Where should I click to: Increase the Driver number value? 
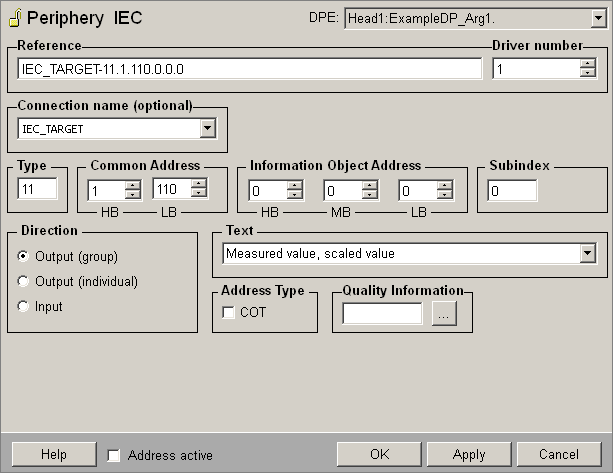pos(587,63)
